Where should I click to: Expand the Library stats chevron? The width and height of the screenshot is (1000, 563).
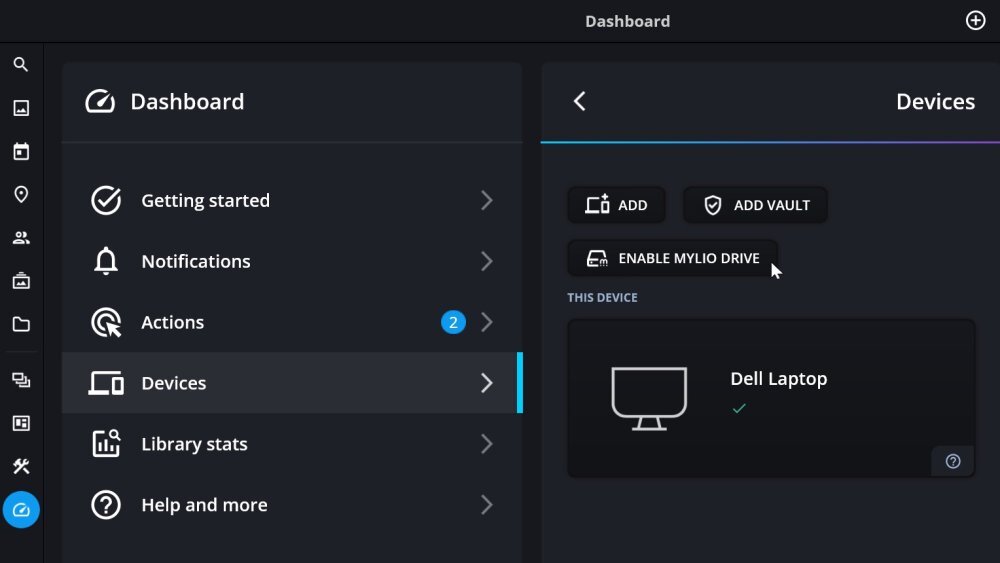(487, 444)
